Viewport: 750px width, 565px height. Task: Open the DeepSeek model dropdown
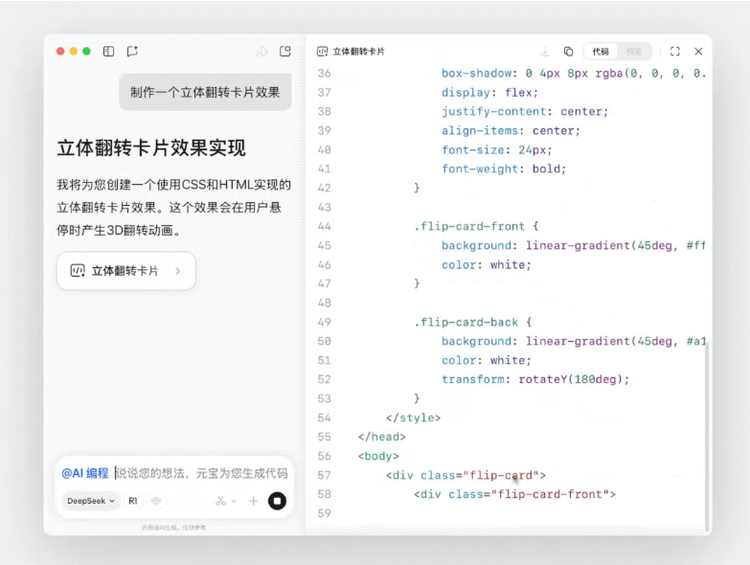coord(91,501)
